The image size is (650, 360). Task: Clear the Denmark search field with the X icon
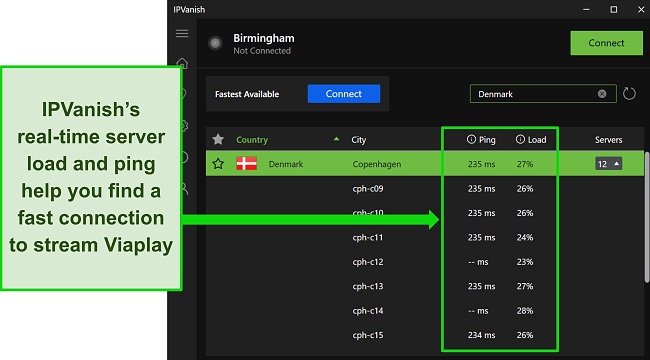pyautogui.click(x=602, y=94)
